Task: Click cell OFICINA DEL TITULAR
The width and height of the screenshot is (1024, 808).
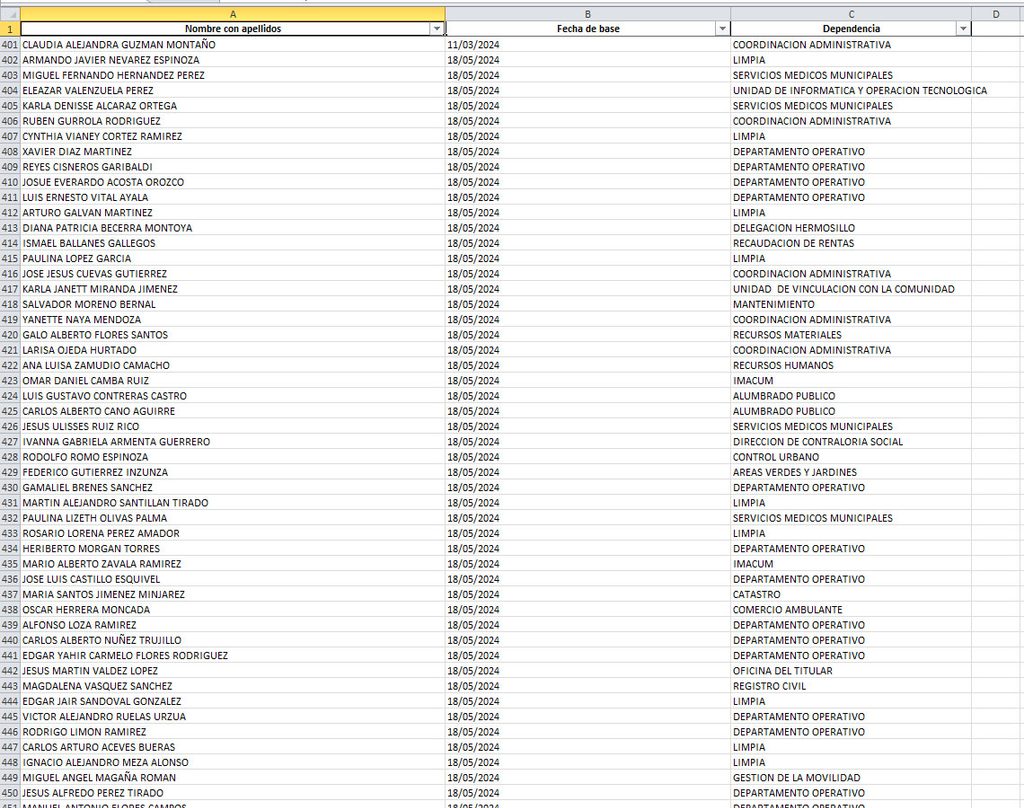Action: tap(851, 671)
